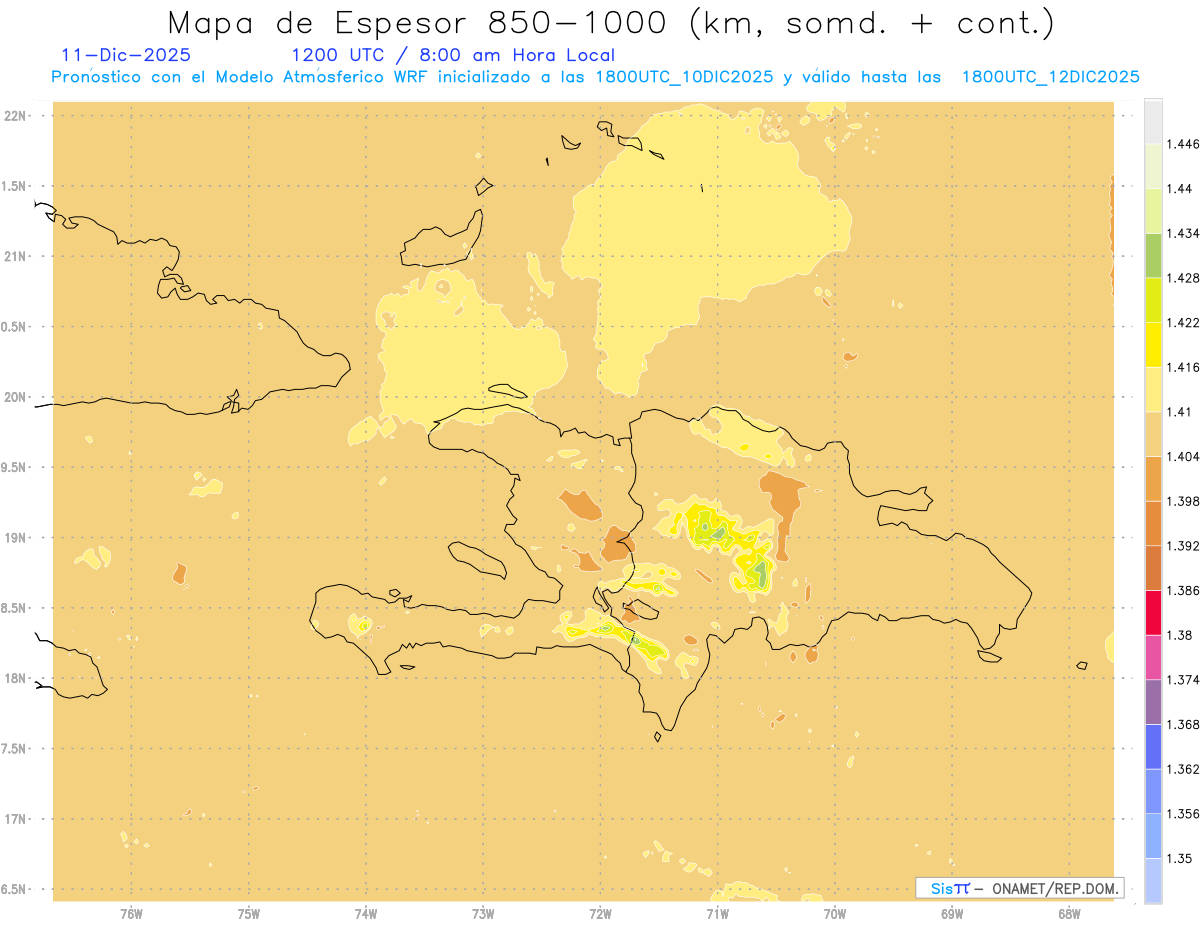
Task: Select the longitude axis label '72W'
Action: point(600,914)
